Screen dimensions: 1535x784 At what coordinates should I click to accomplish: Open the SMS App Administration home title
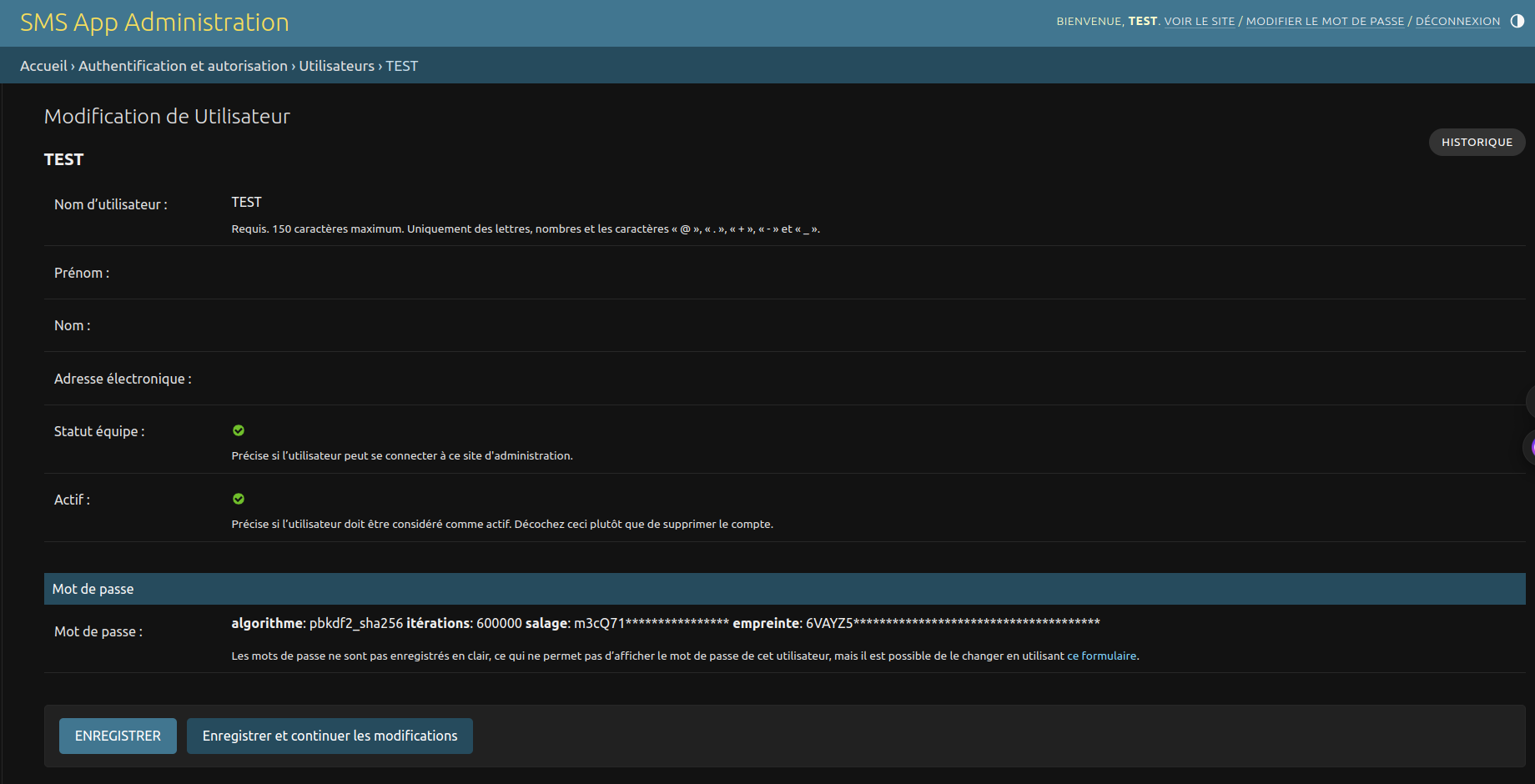(x=154, y=23)
